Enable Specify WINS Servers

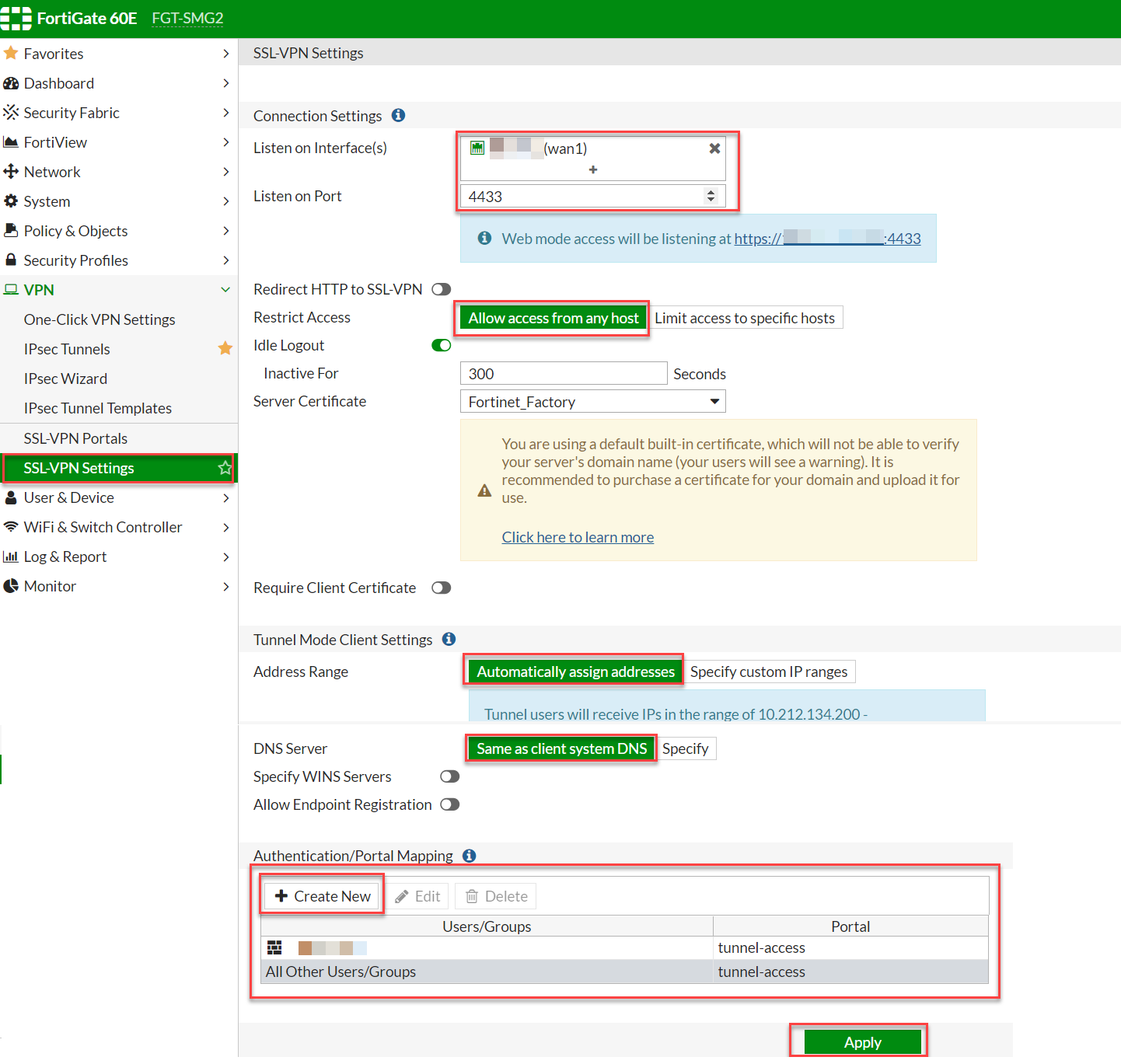[450, 776]
